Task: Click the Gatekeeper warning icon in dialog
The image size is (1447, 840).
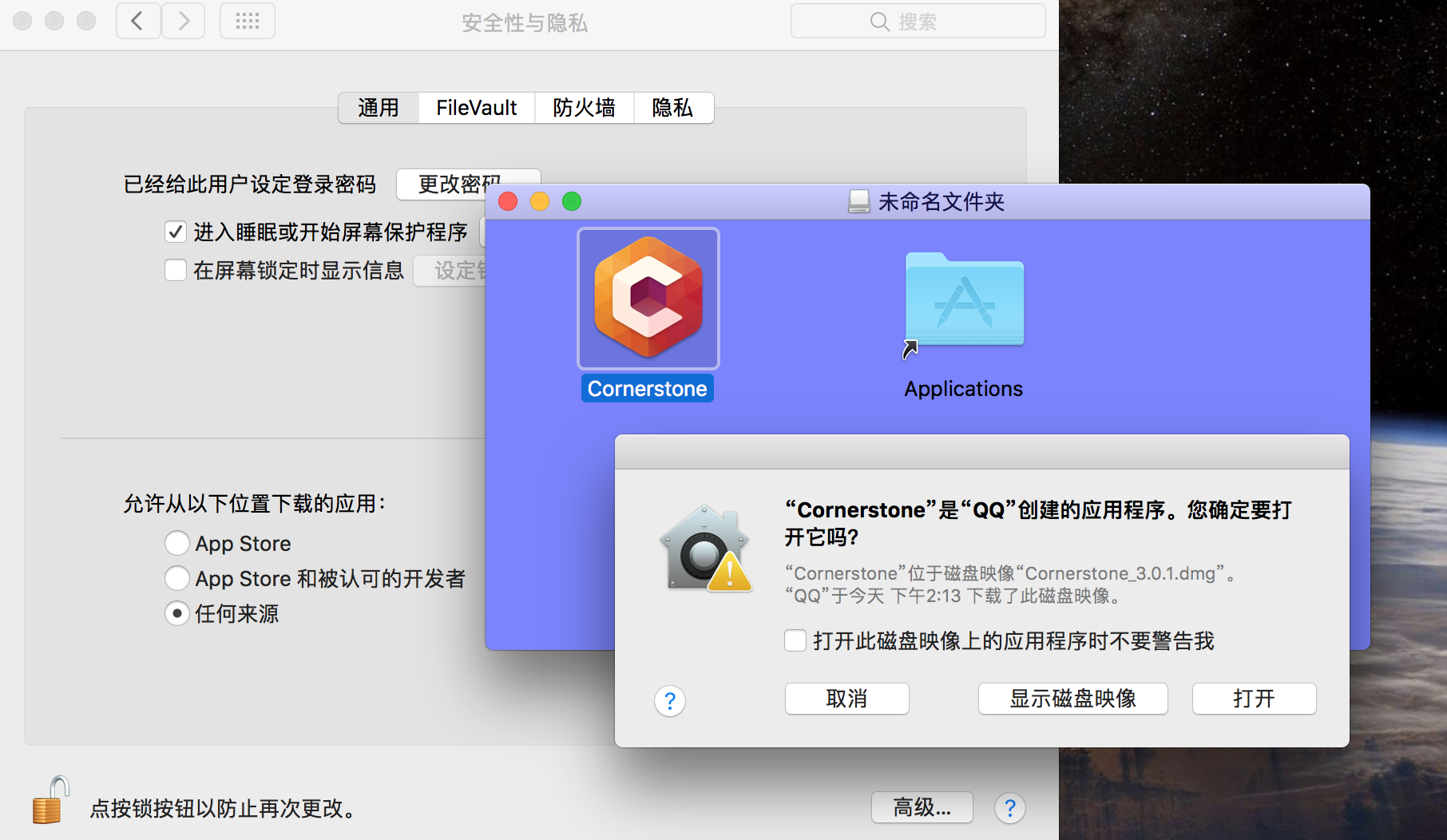Action: tap(706, 549)
